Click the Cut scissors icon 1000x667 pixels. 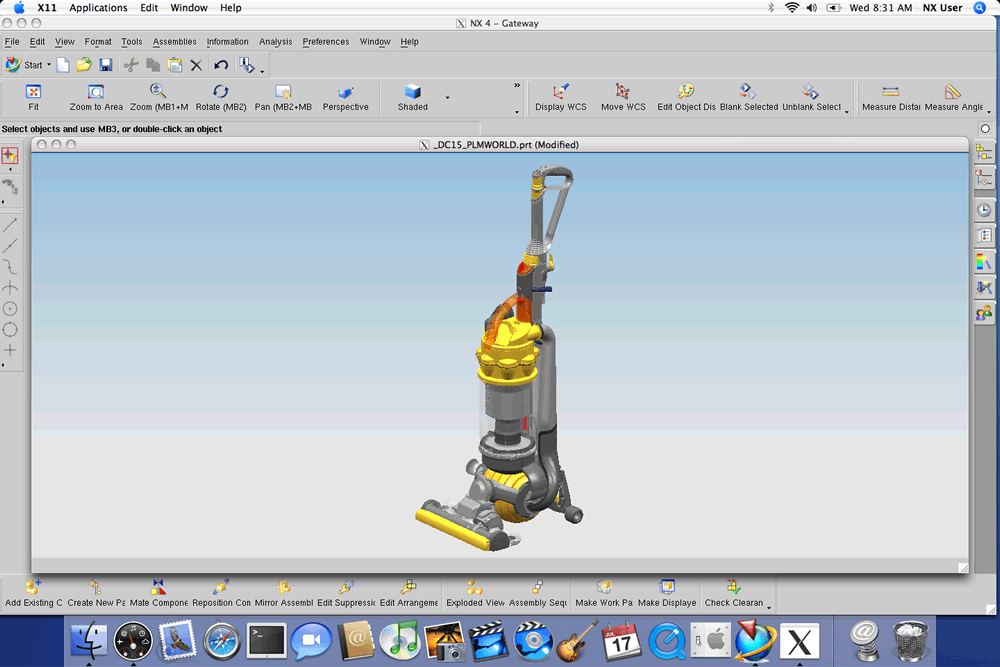[131, 64]
